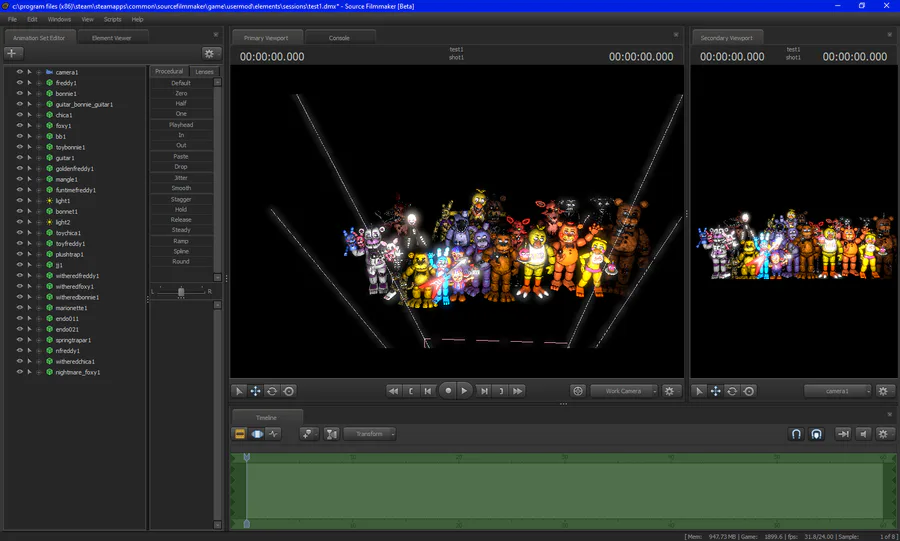Screen dimensions: 900x541
Task: Open the Transform dropdown in timeline
Action: (x=370, y=434)
